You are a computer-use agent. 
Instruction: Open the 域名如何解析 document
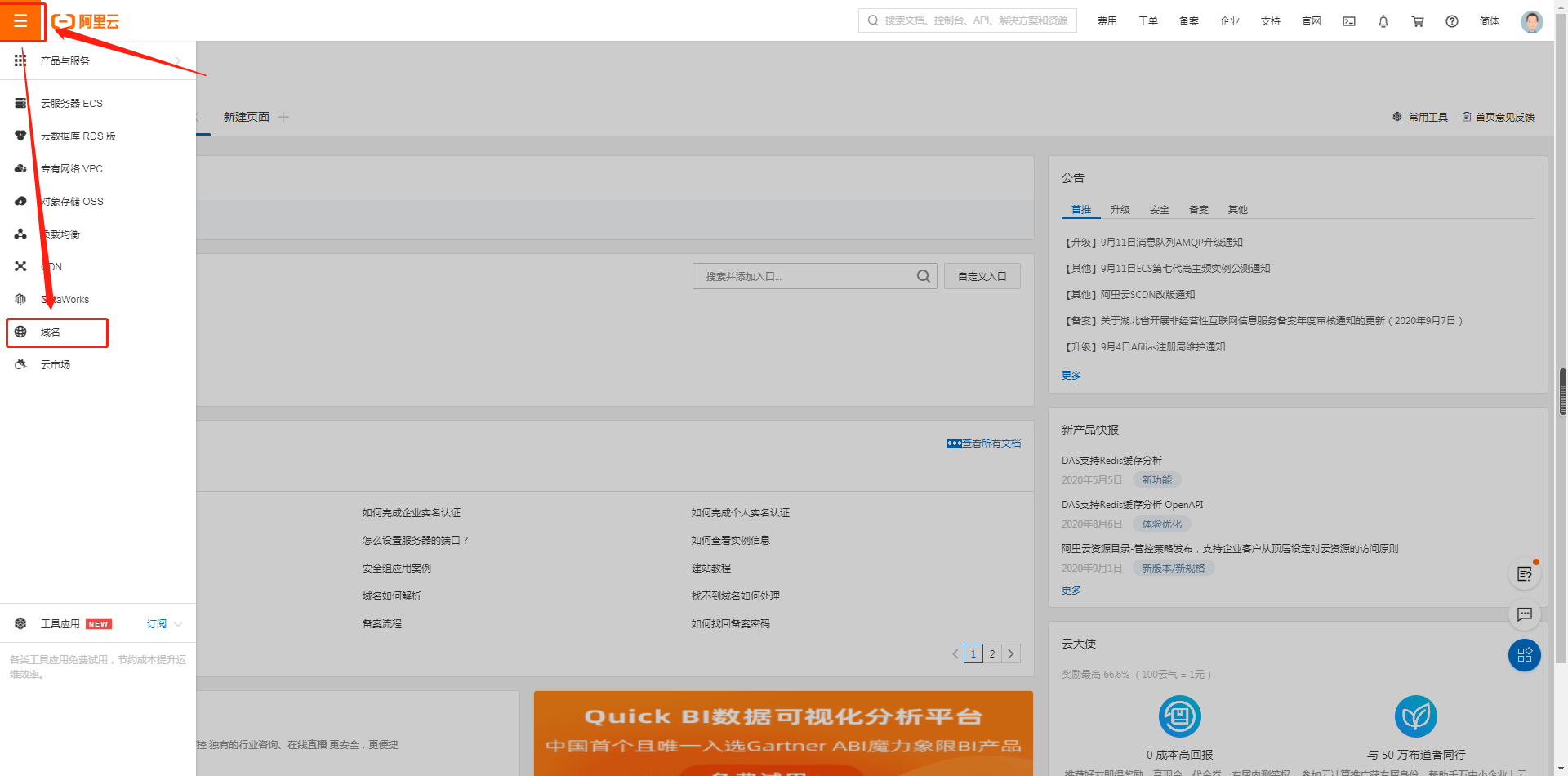pos(392,596)
